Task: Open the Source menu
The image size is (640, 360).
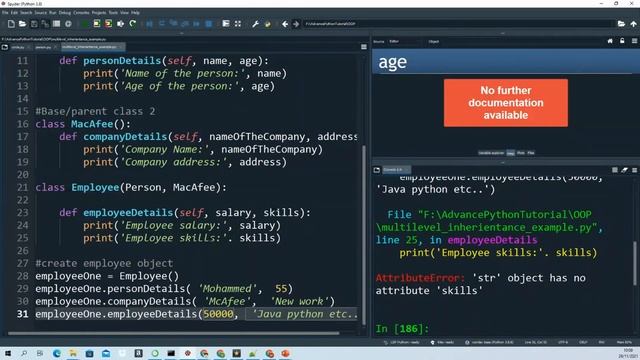Action: pyautogui.click(x=40, y=13)
